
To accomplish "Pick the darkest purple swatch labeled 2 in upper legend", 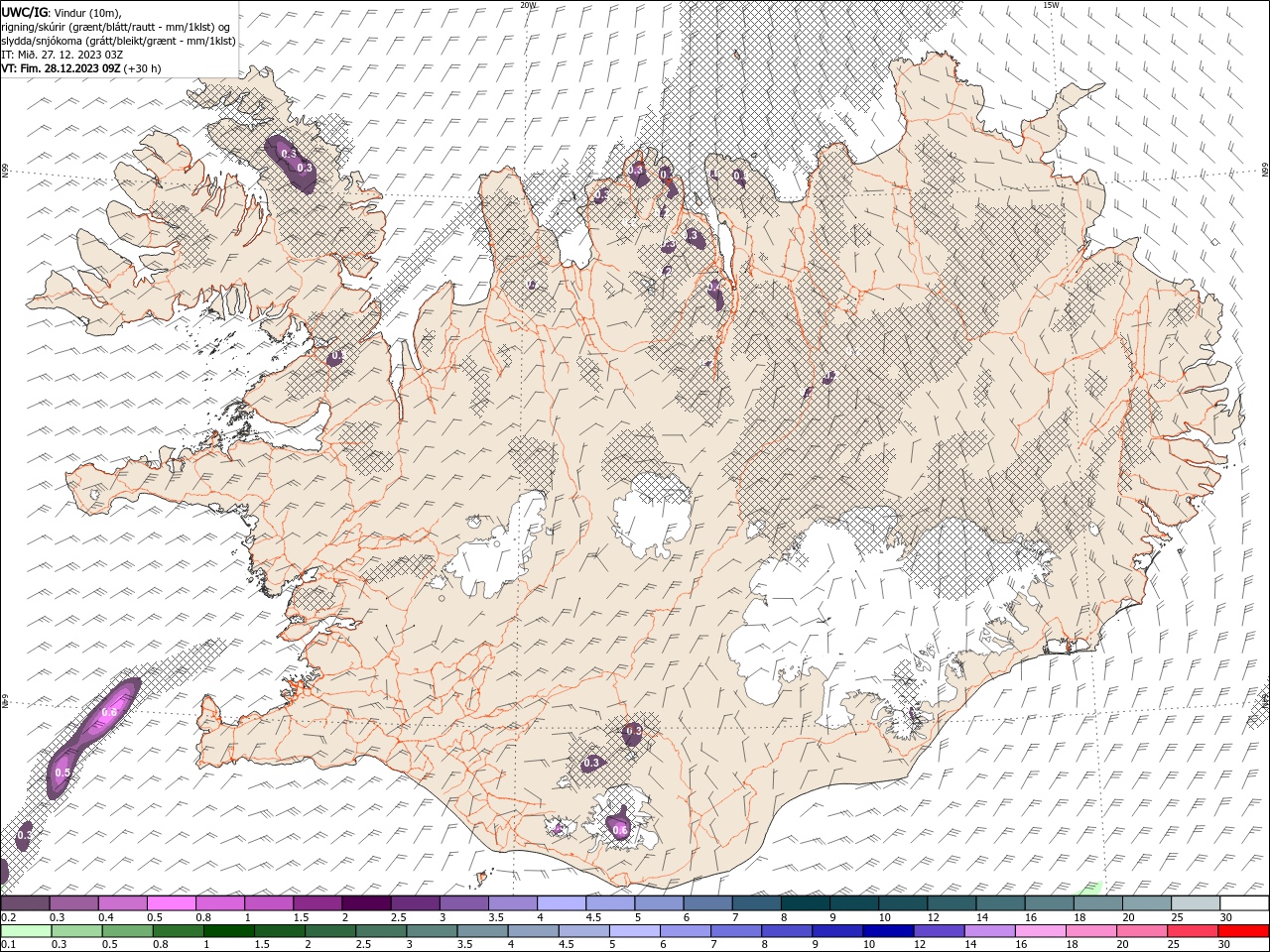I will coord(366,903).
